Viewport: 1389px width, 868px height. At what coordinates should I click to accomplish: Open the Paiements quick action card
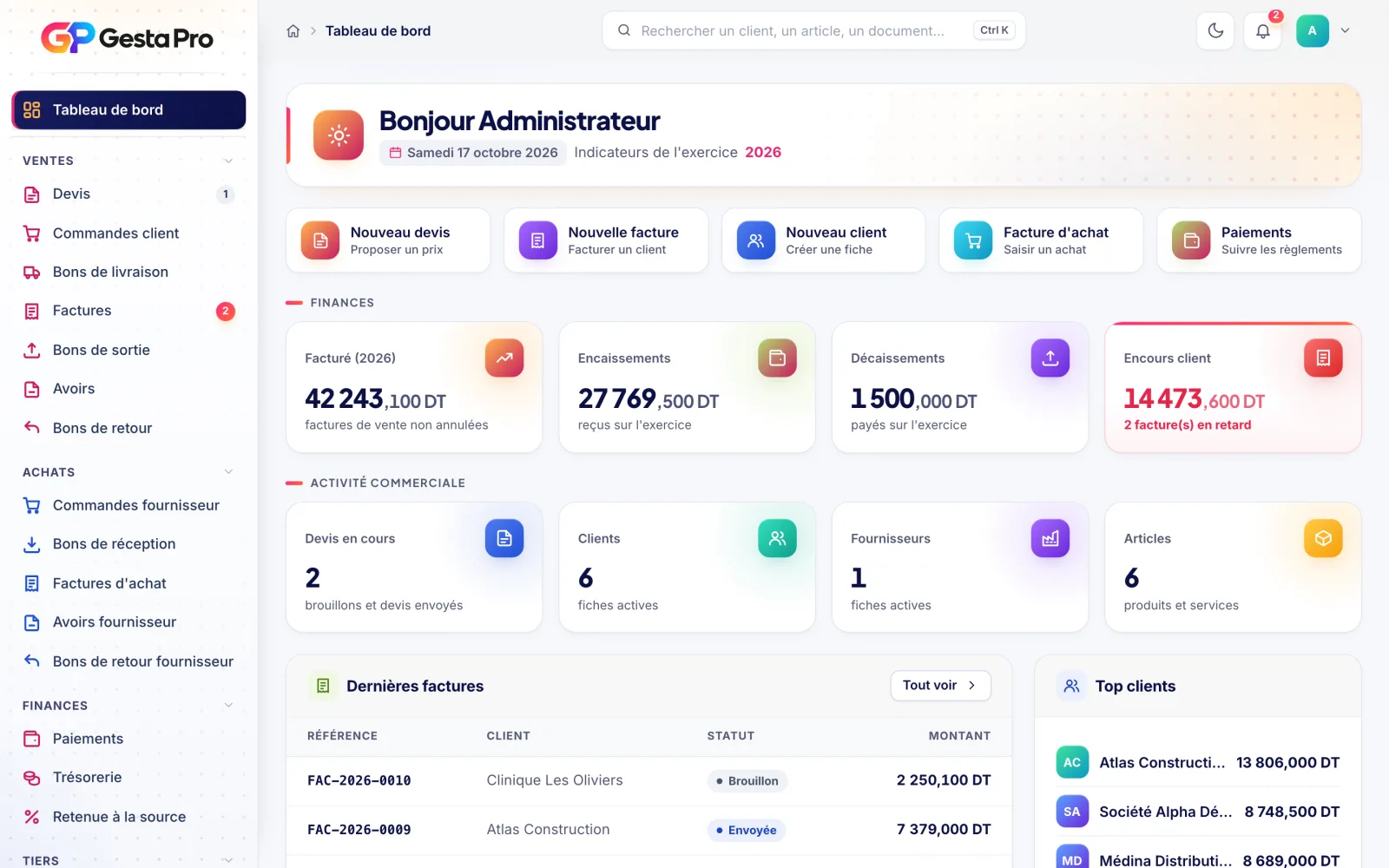click(x=1259, y=240)
